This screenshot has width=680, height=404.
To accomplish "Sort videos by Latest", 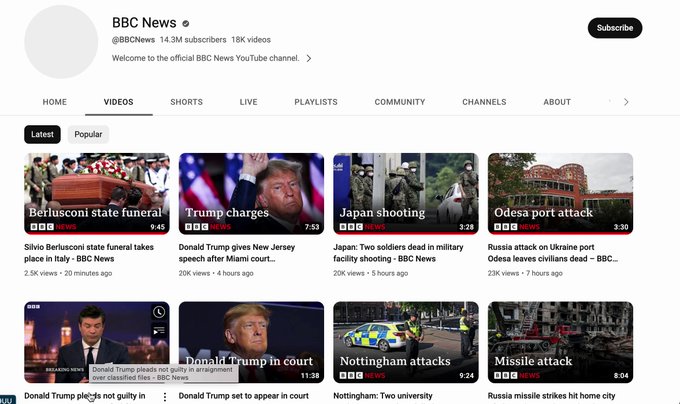I will click(x=42, y=134).
